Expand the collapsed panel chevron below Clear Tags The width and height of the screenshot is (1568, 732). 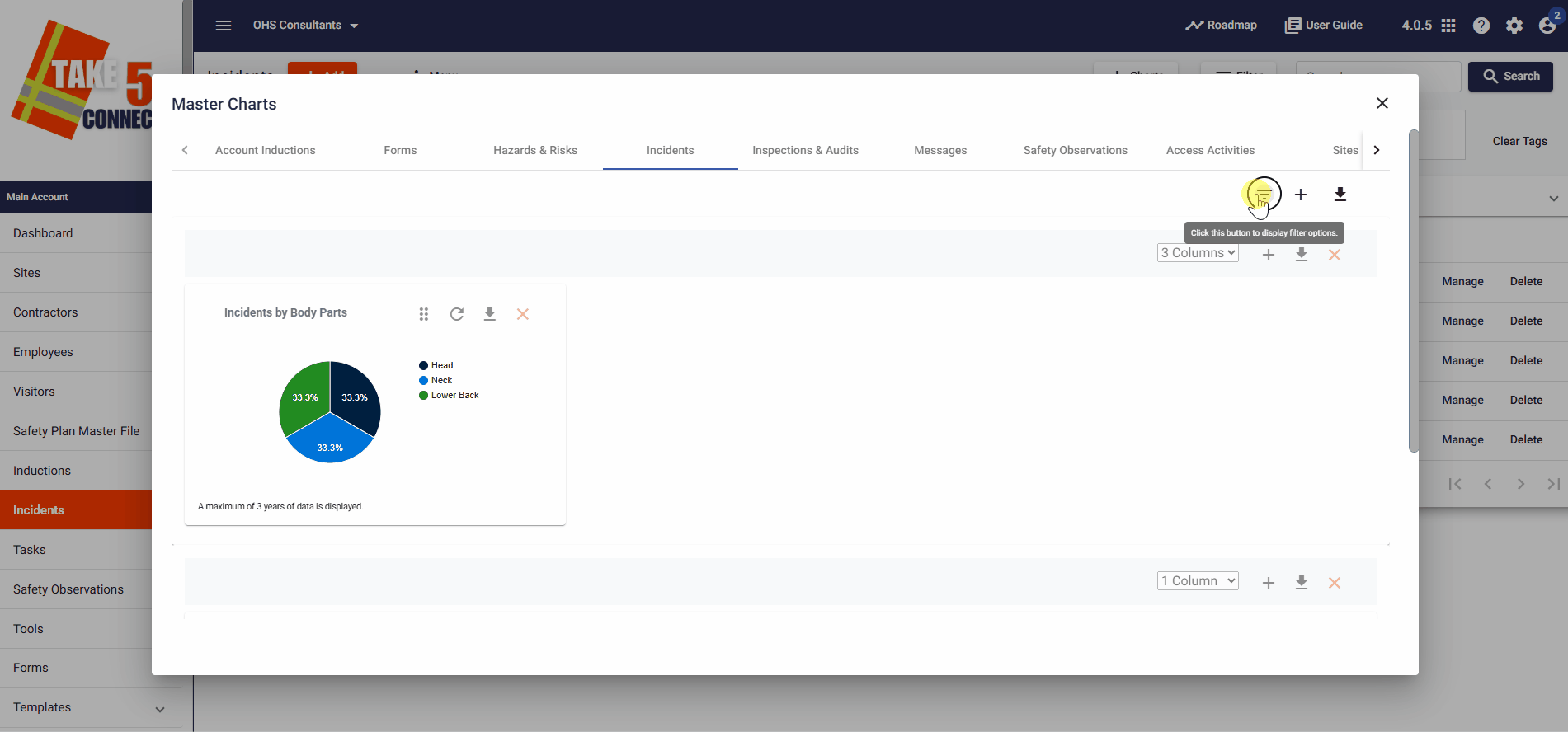[1554, 199]
